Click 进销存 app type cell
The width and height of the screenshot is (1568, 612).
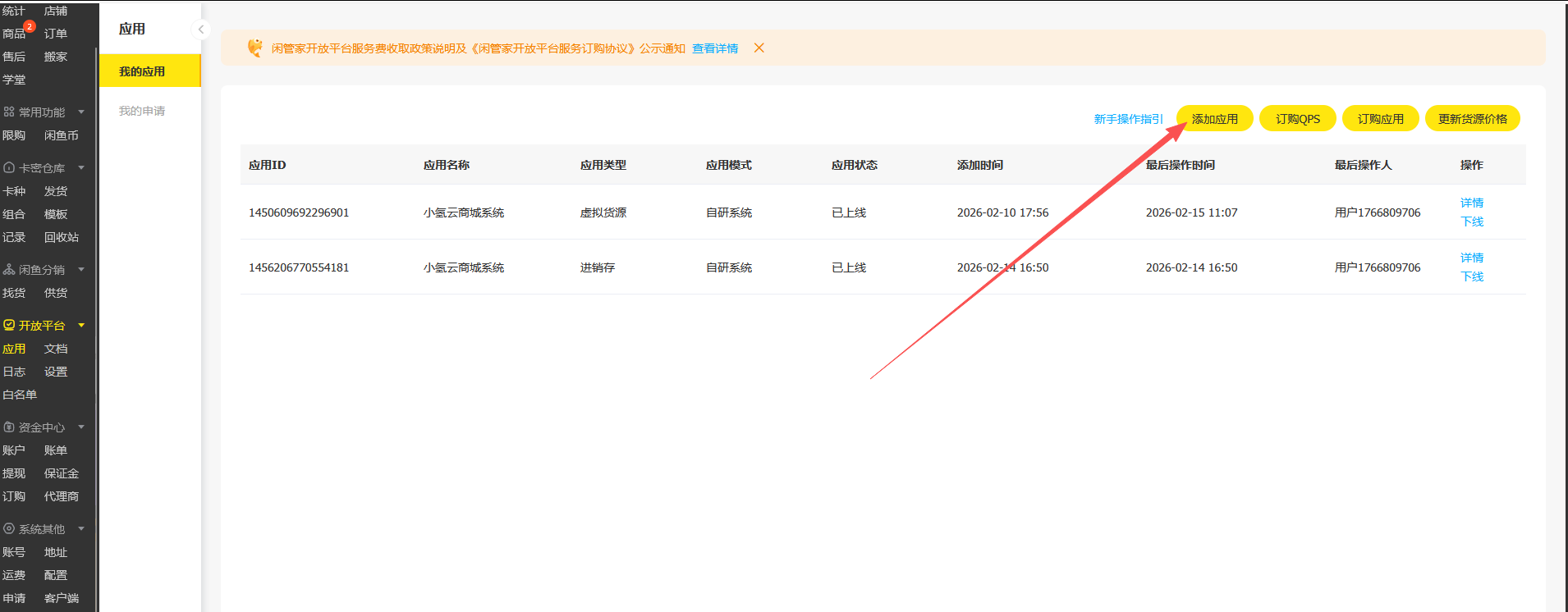coord(598,267)
